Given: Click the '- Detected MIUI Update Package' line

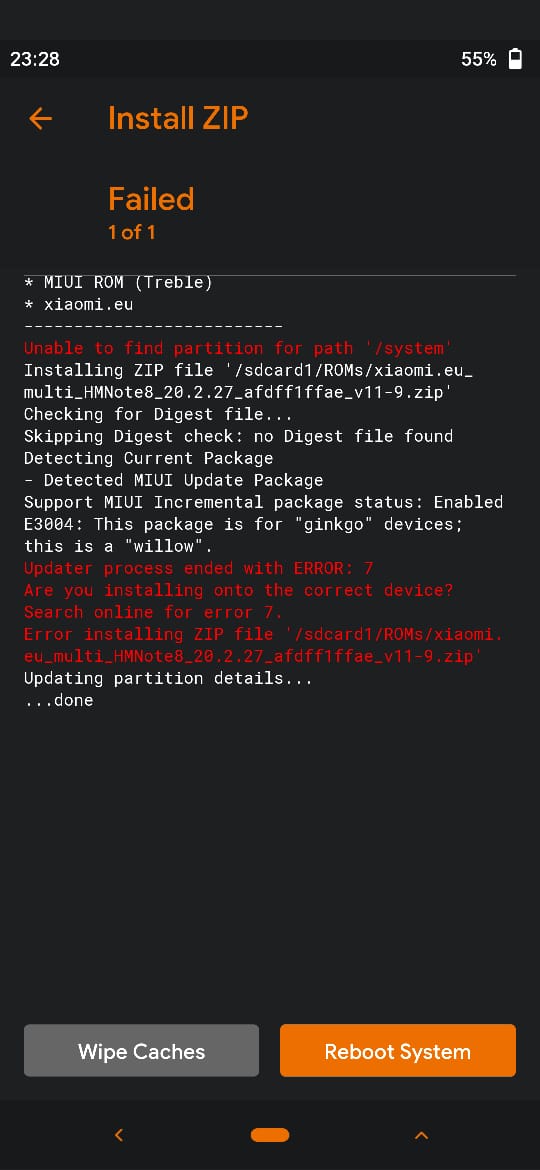Looking at the screenshot, I should point(173,480).
